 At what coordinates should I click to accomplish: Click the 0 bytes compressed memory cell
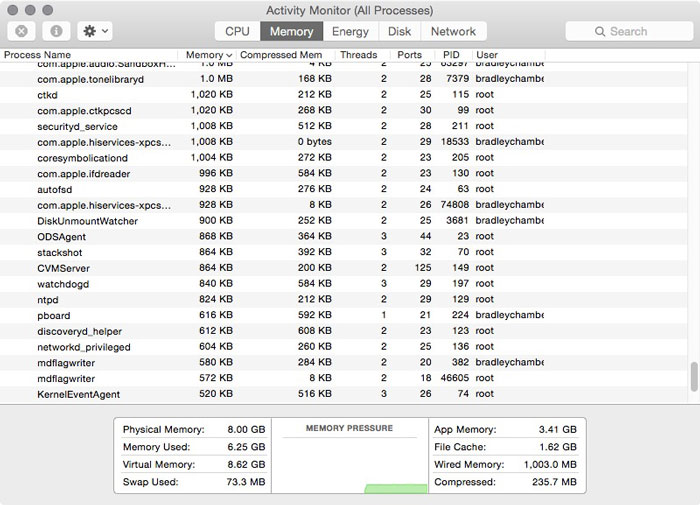point(315,142)
